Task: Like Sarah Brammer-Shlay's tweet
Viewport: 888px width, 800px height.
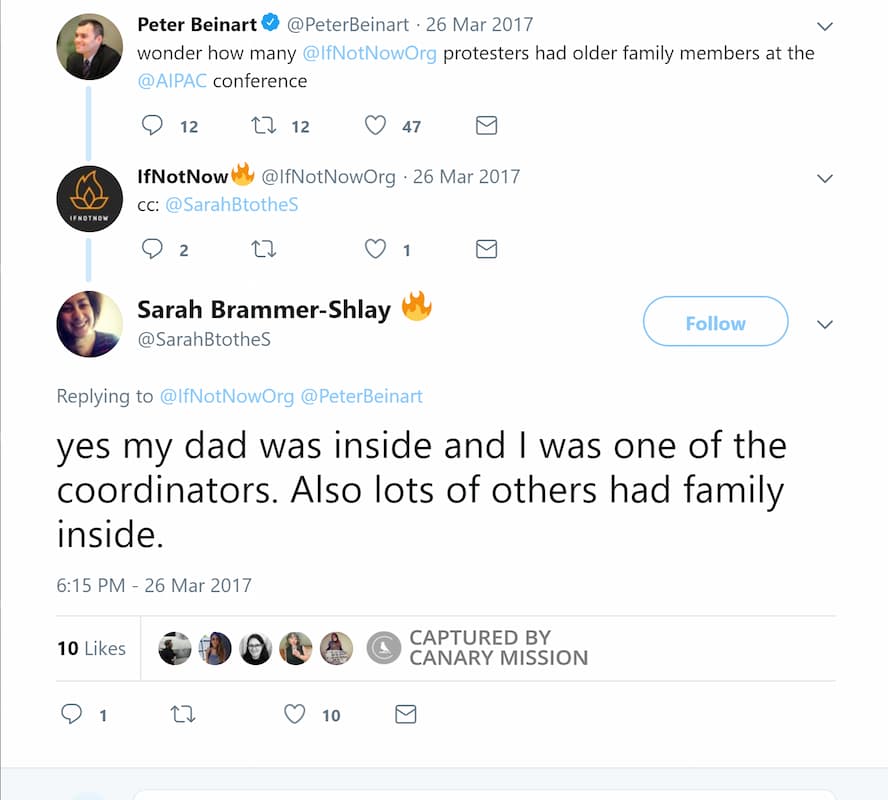Action: click(294, 714)
